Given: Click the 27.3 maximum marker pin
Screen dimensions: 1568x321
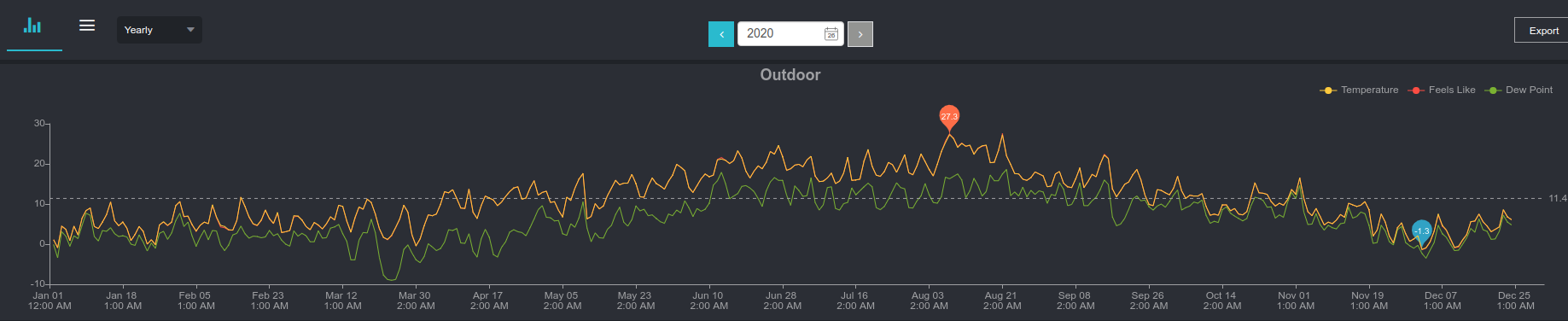Looking at the screenshot, I should (x=949, y=117).
